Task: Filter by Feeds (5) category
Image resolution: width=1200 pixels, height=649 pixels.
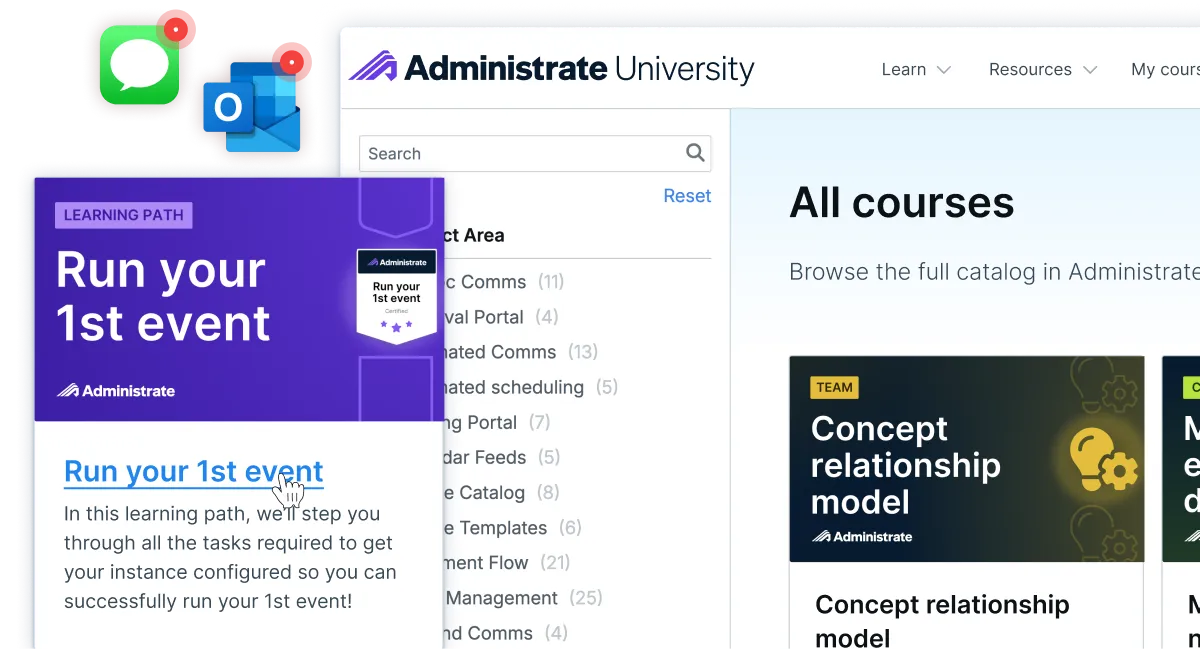Action: [x=502, y=457]
